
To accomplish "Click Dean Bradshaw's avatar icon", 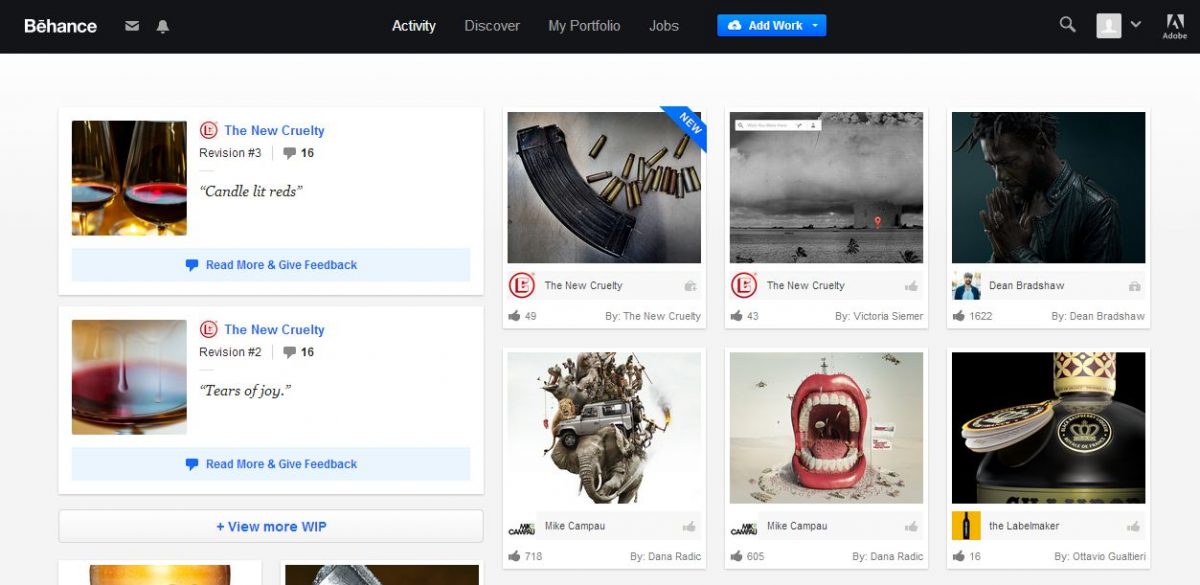I will (966, 285).
